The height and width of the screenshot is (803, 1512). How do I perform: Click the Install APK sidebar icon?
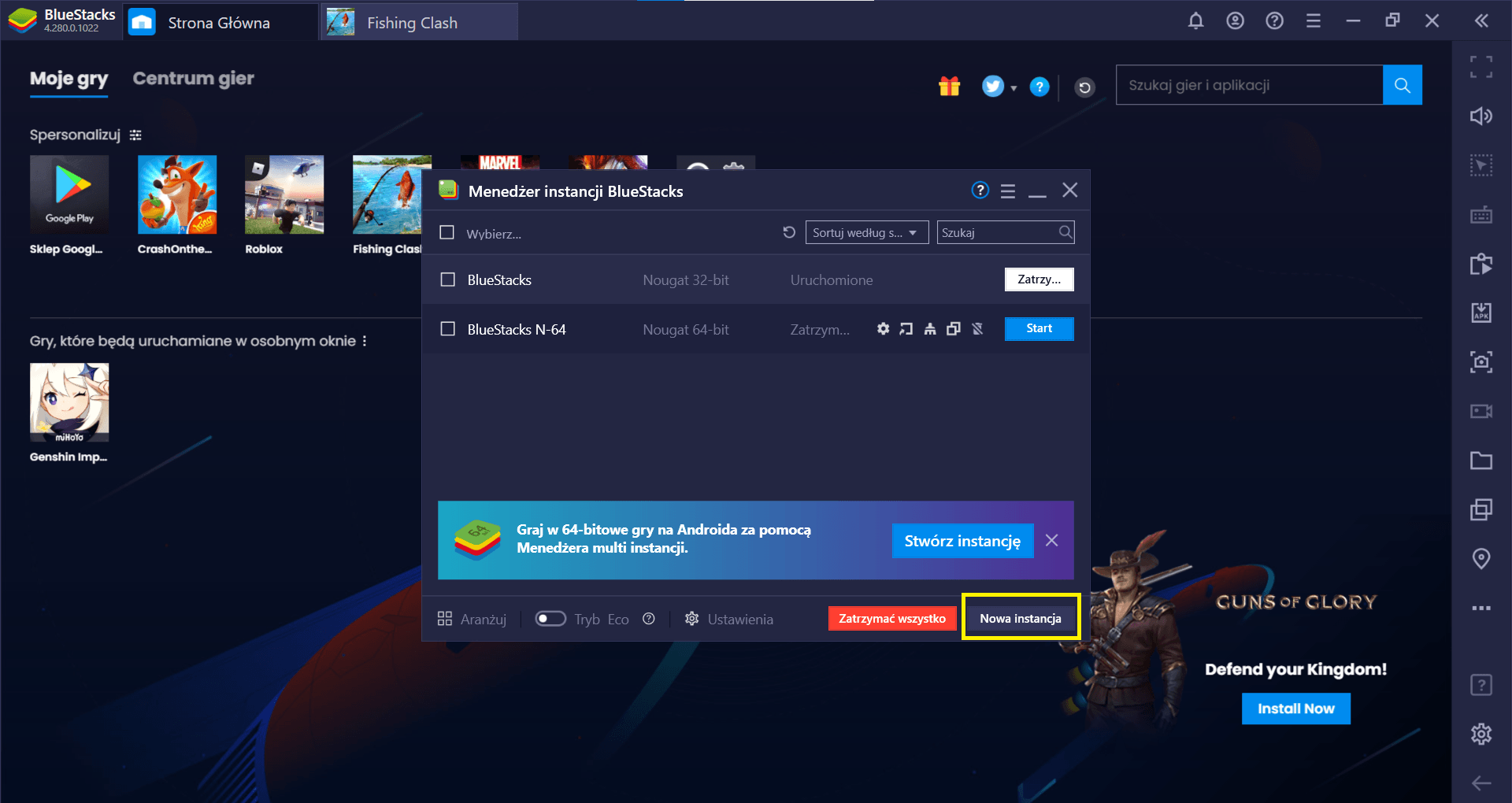pos(1481,313)
